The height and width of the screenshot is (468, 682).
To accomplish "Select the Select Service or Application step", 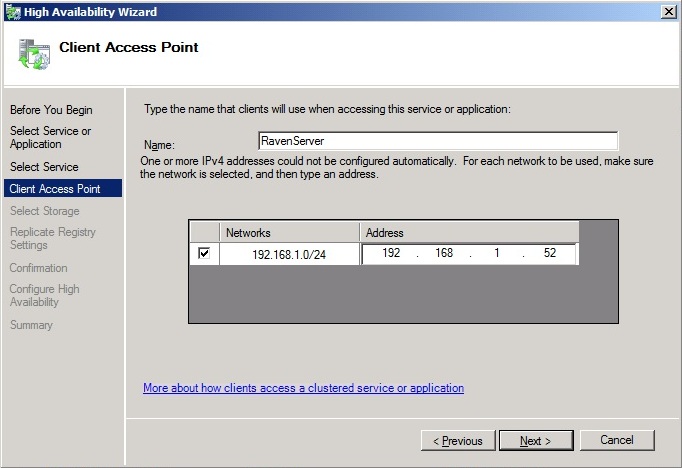I will [50, 137].
